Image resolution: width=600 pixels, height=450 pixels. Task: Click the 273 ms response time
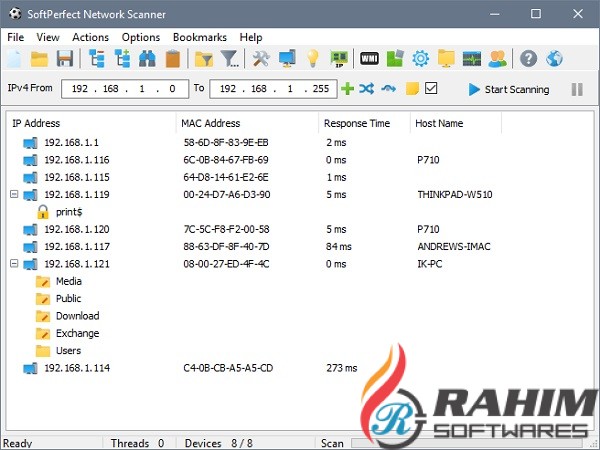(x=342, y=368)
